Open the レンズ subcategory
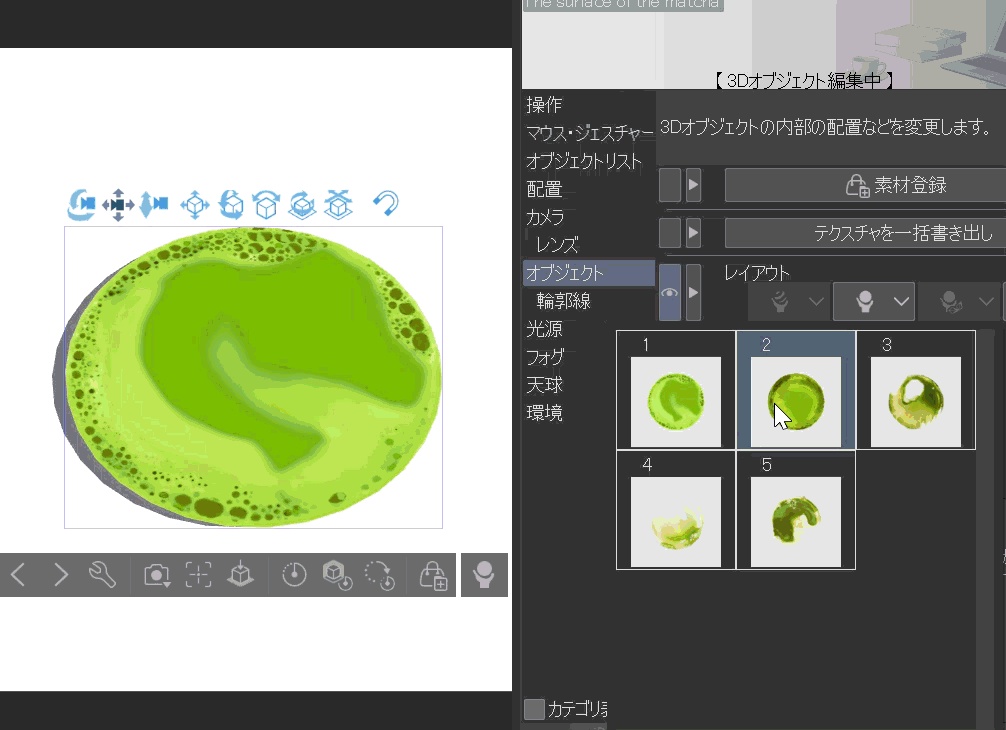 click(x=557, y=245)
